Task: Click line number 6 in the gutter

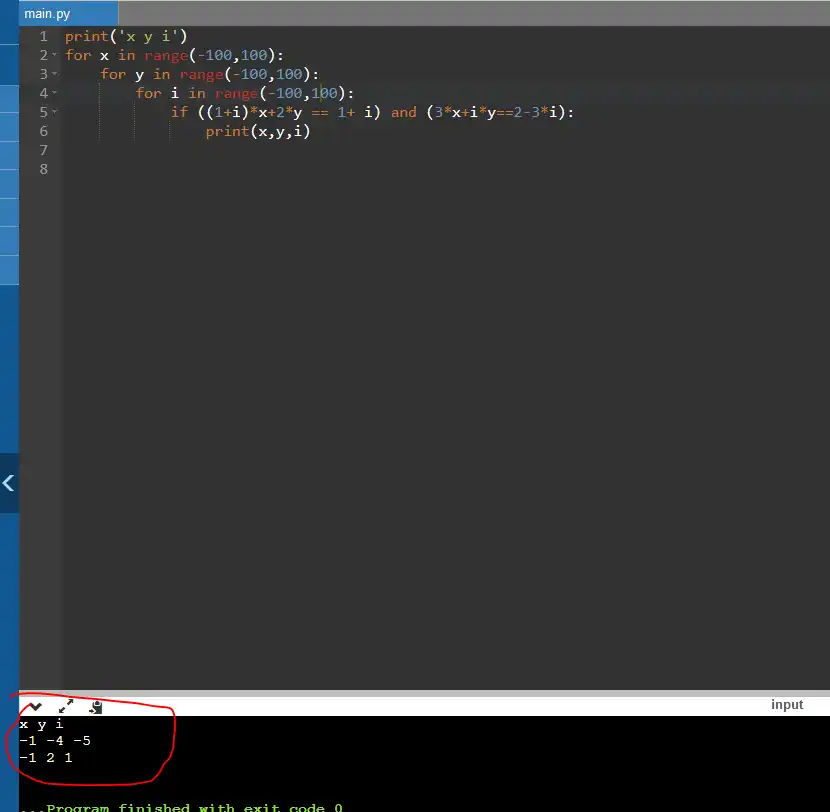Action: tap(43, 131)
